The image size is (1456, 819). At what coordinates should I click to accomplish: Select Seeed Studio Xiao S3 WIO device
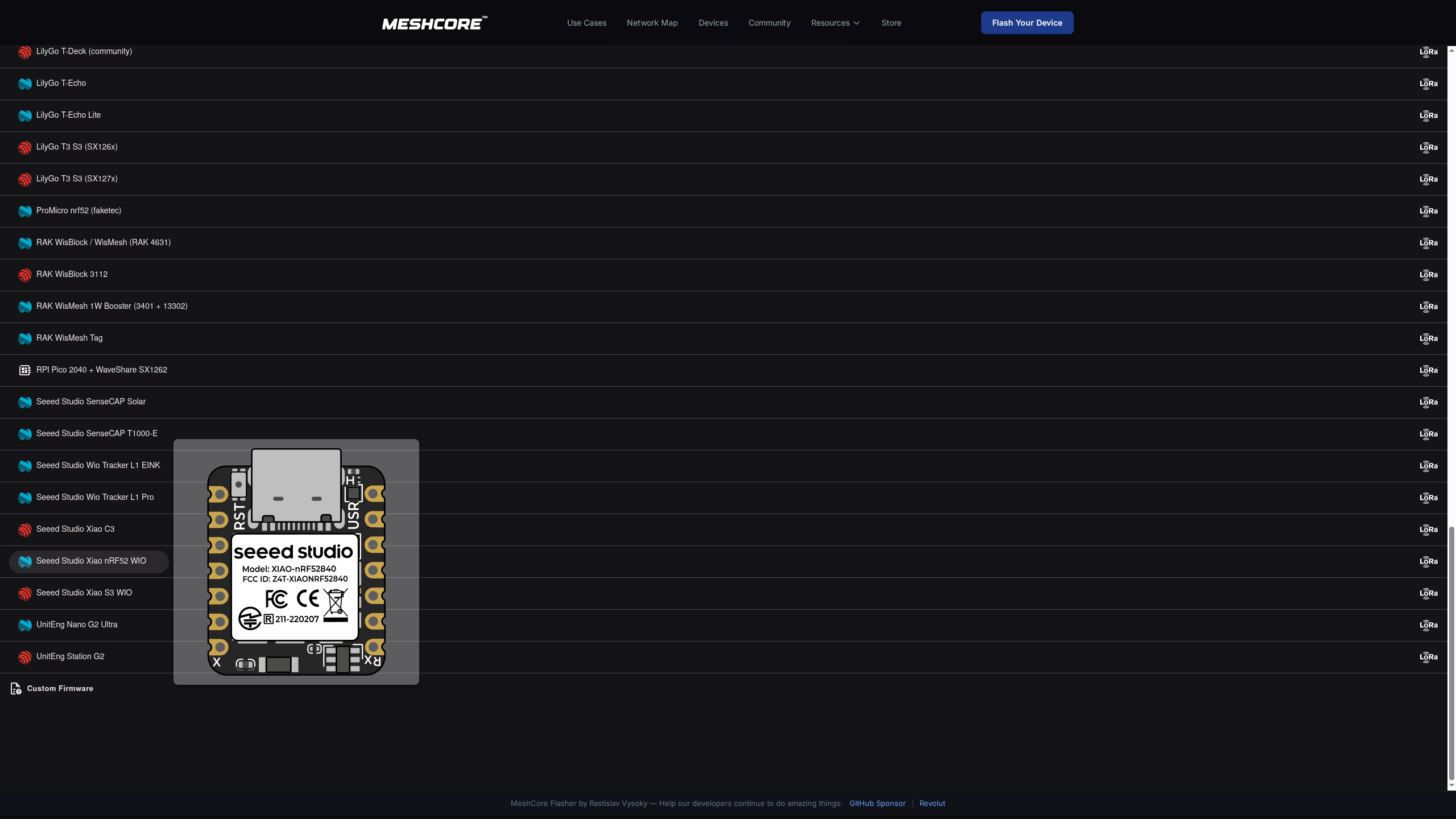pyautogui.click(x=84, y=593)
